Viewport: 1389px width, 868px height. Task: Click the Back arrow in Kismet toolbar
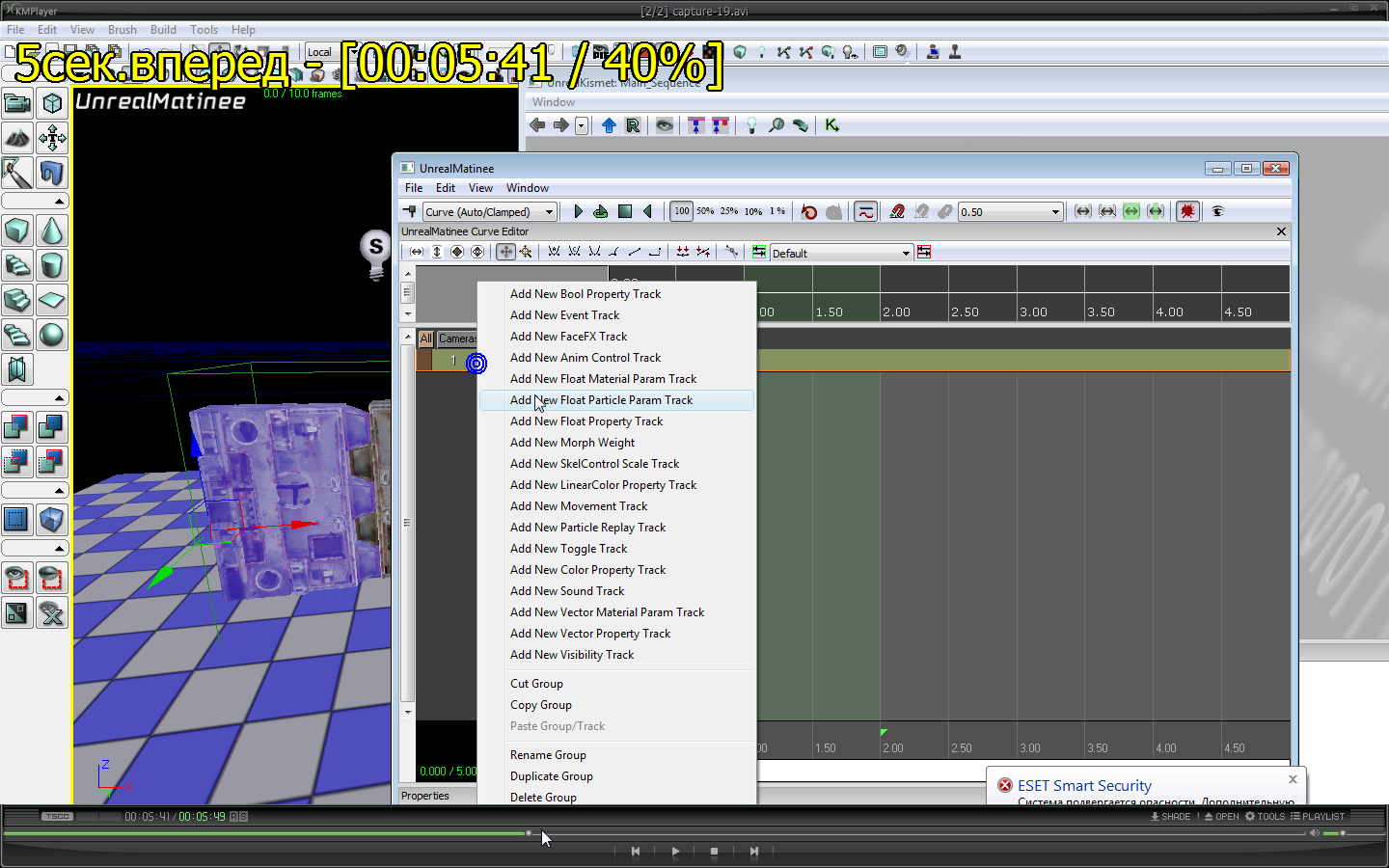[538, 125]
